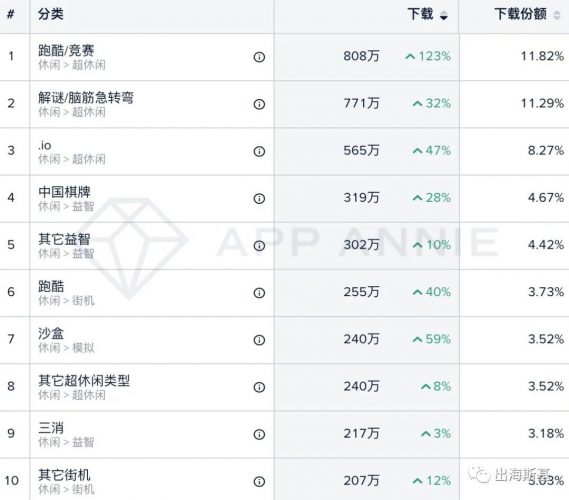Click the 分类 column header
The height and width of the screenshot is (500, 569).
[51, 14]
